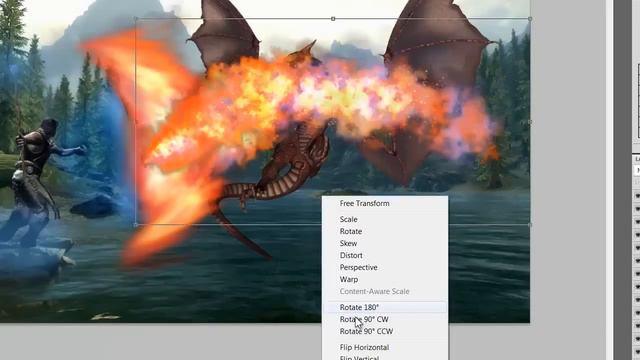Click the top-right corner transform handle
Screen dimensions: 640x360
point(530,19)
